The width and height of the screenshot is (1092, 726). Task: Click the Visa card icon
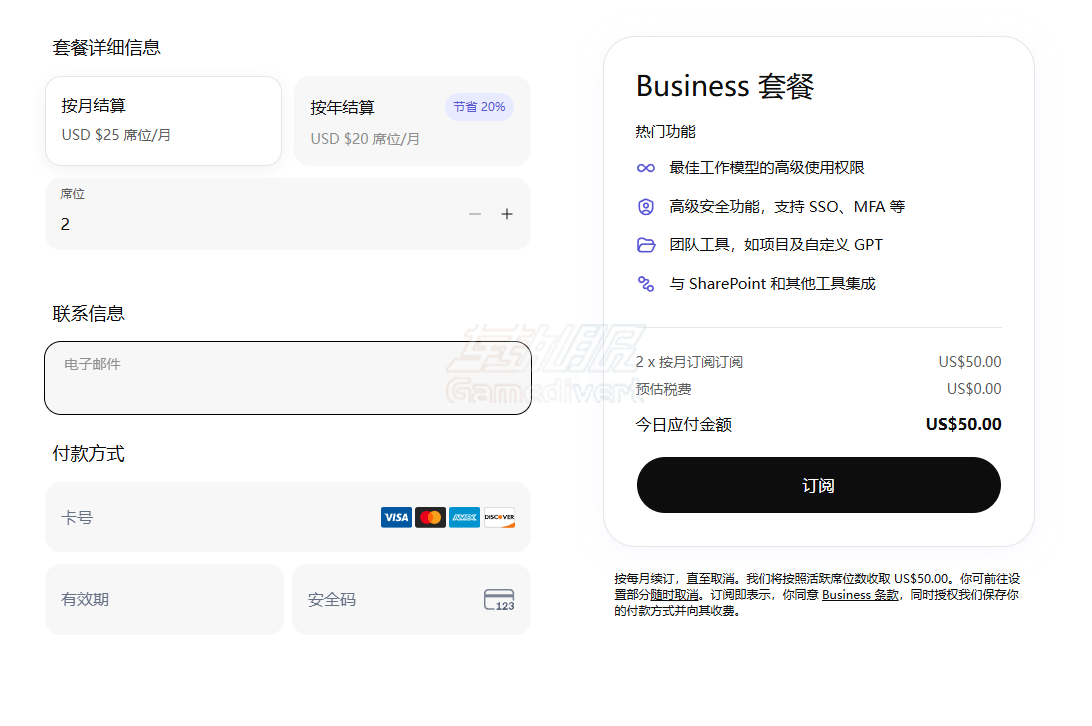(x=396, y=517)
